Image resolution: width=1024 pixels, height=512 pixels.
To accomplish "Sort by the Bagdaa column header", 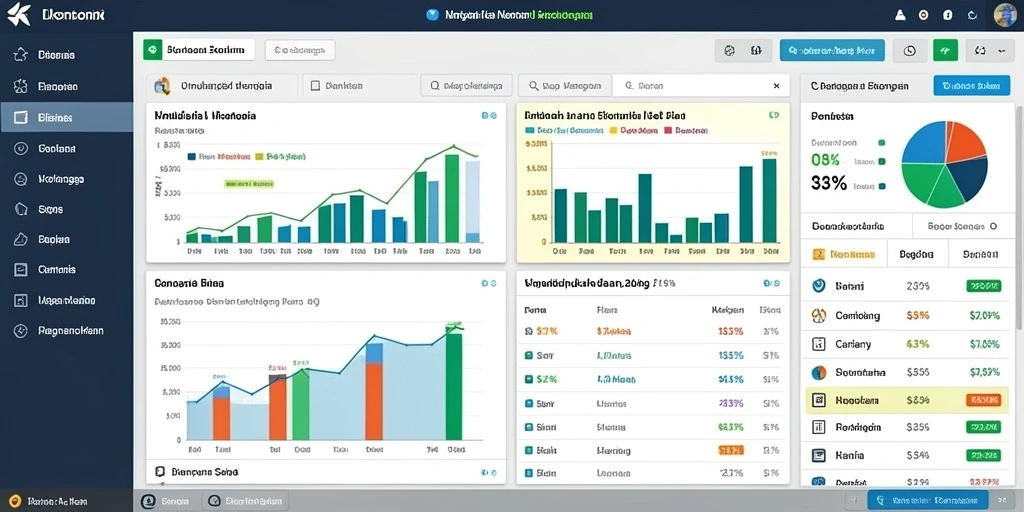I will coord(916,255).
